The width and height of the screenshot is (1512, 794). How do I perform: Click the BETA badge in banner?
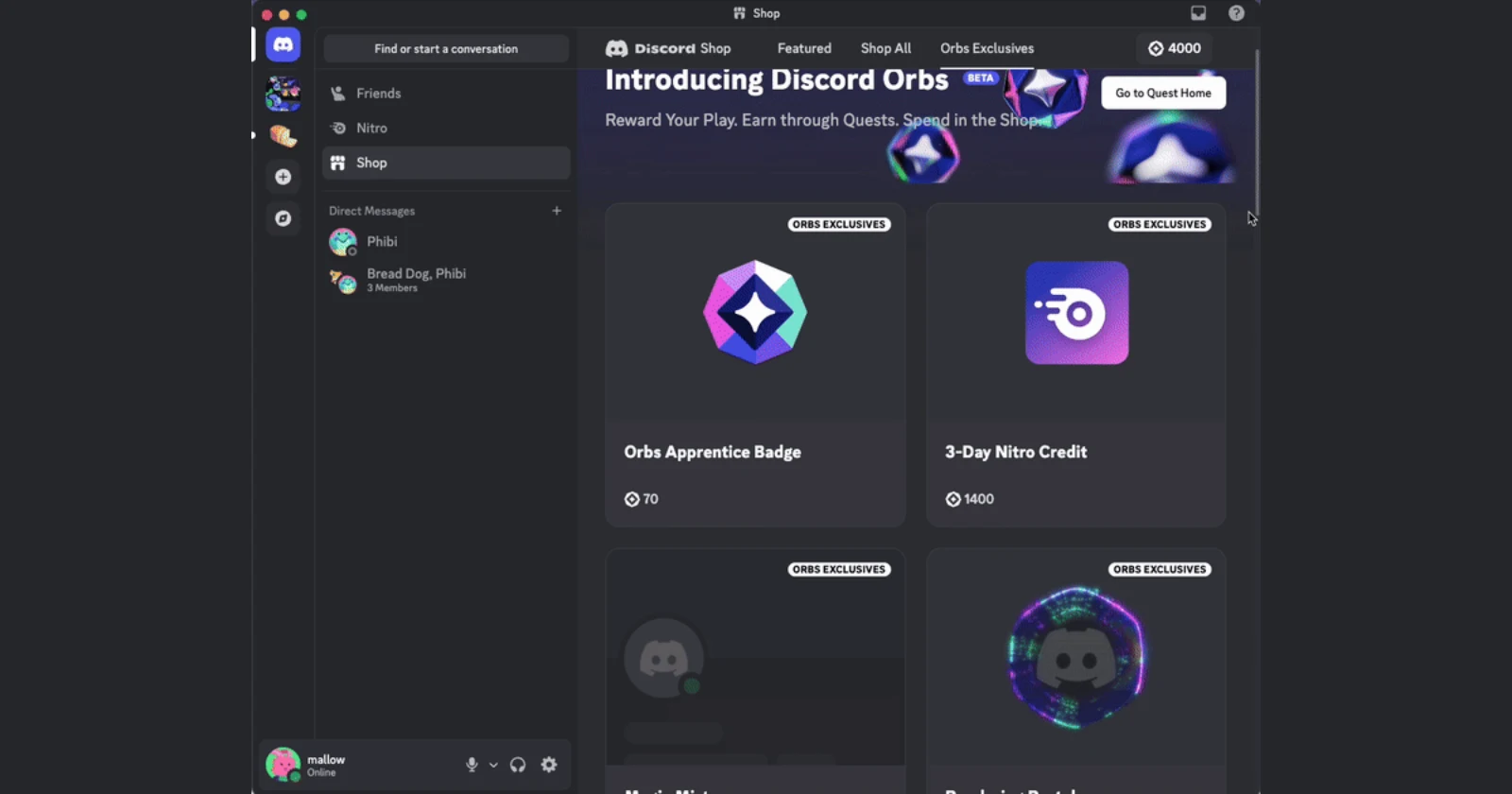(x=981, y=78)
